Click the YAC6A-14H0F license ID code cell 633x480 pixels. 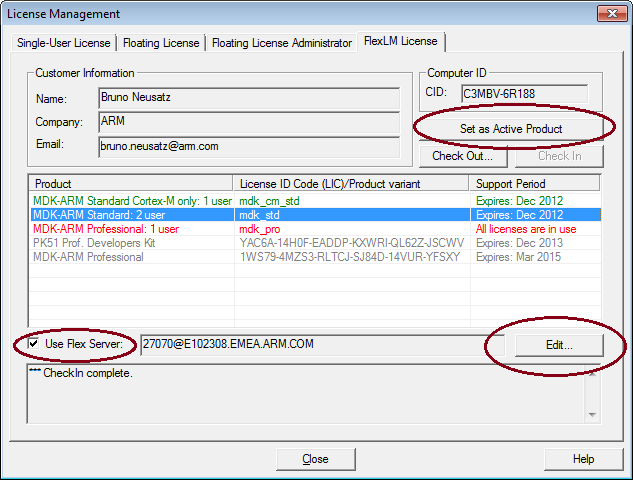352,243
